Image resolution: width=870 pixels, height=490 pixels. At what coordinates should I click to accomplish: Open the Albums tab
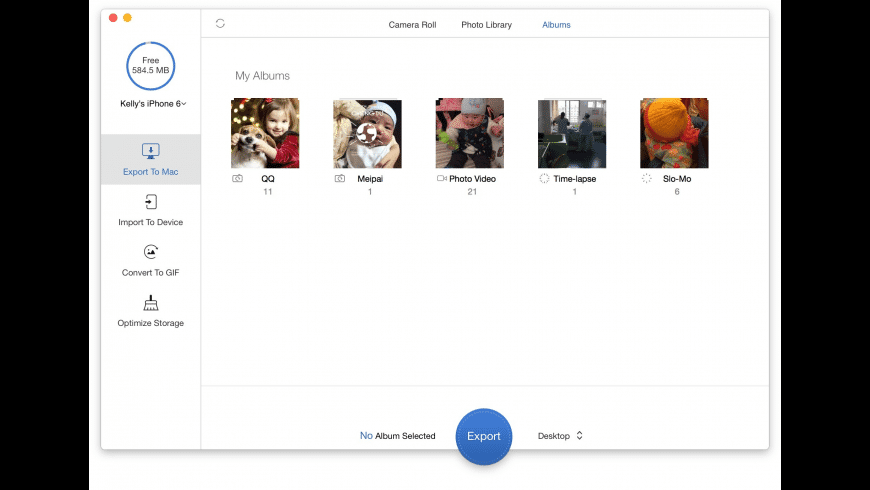point(556,25)
